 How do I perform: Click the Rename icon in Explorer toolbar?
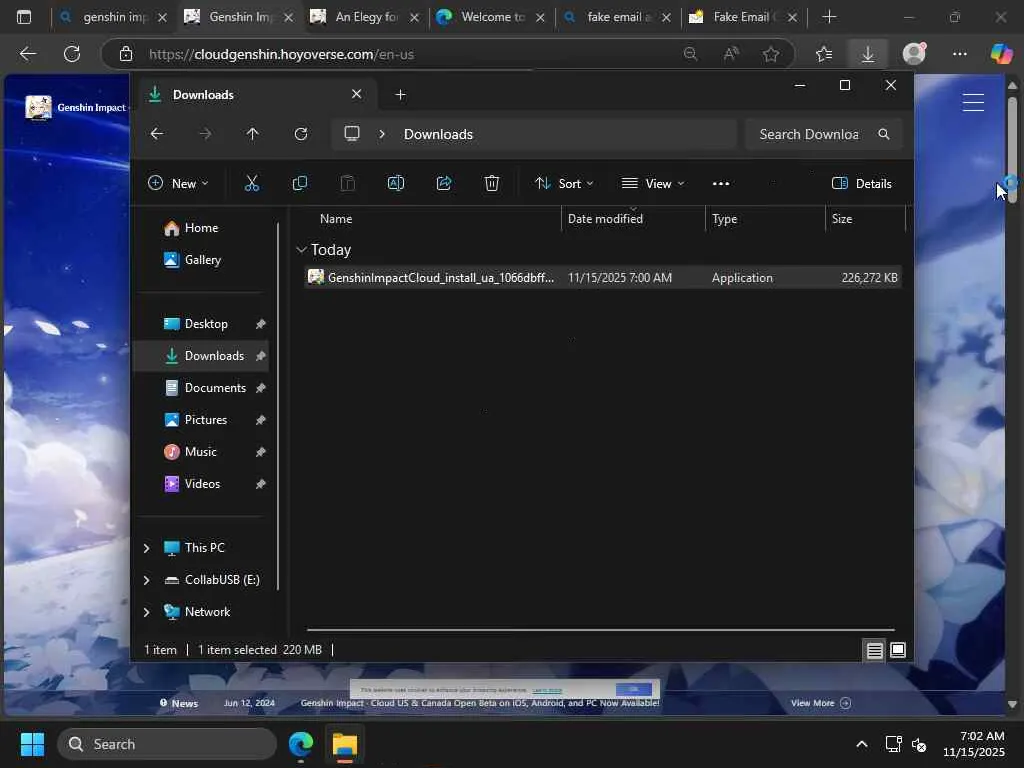click(396, 184)
